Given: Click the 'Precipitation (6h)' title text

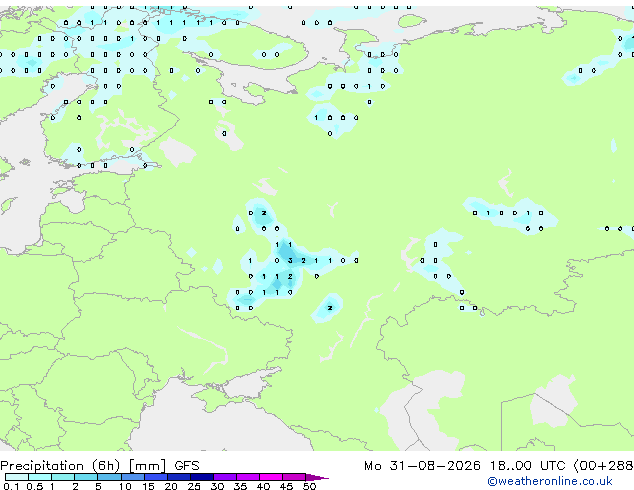Looking at the screenshot, I should [x=60, y=466].
